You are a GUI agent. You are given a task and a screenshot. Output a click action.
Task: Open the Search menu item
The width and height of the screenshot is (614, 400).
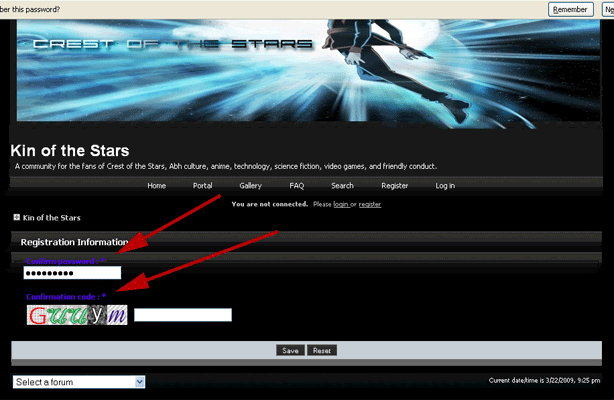click(342, 186)
